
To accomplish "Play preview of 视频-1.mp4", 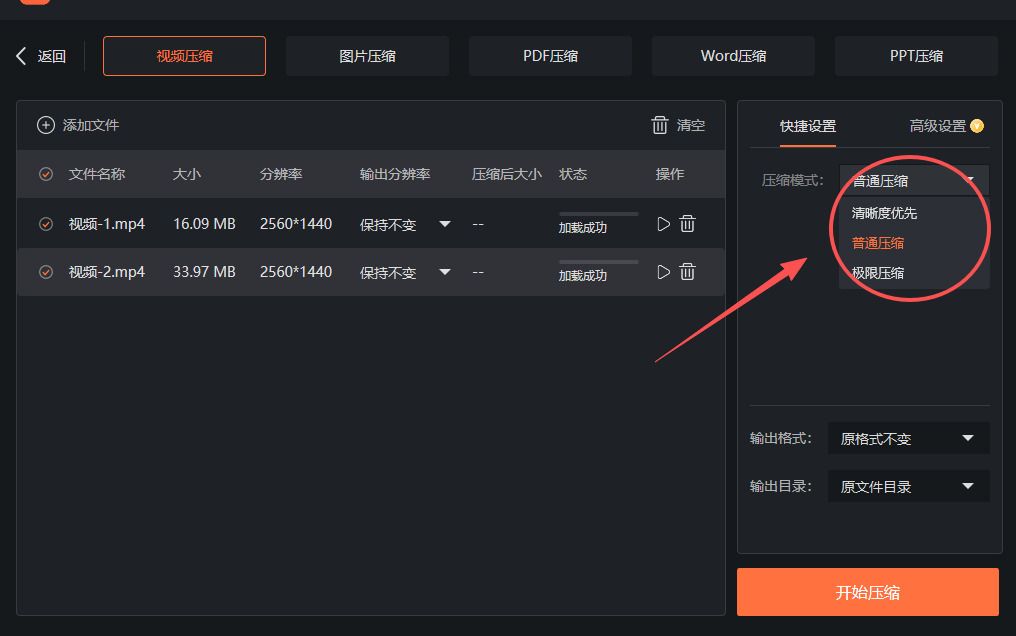I will coord(664,224).
